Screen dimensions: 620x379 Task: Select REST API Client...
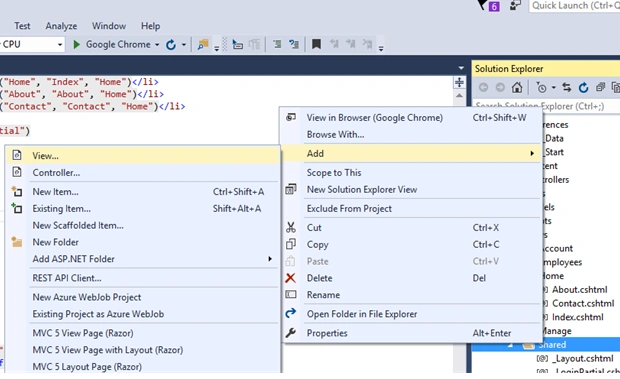(x=143, y=278)
